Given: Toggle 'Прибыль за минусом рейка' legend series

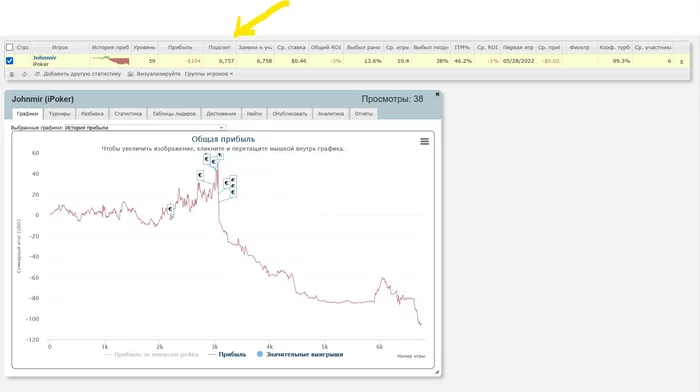Looking at the screenshot, I should click(151, 354).
